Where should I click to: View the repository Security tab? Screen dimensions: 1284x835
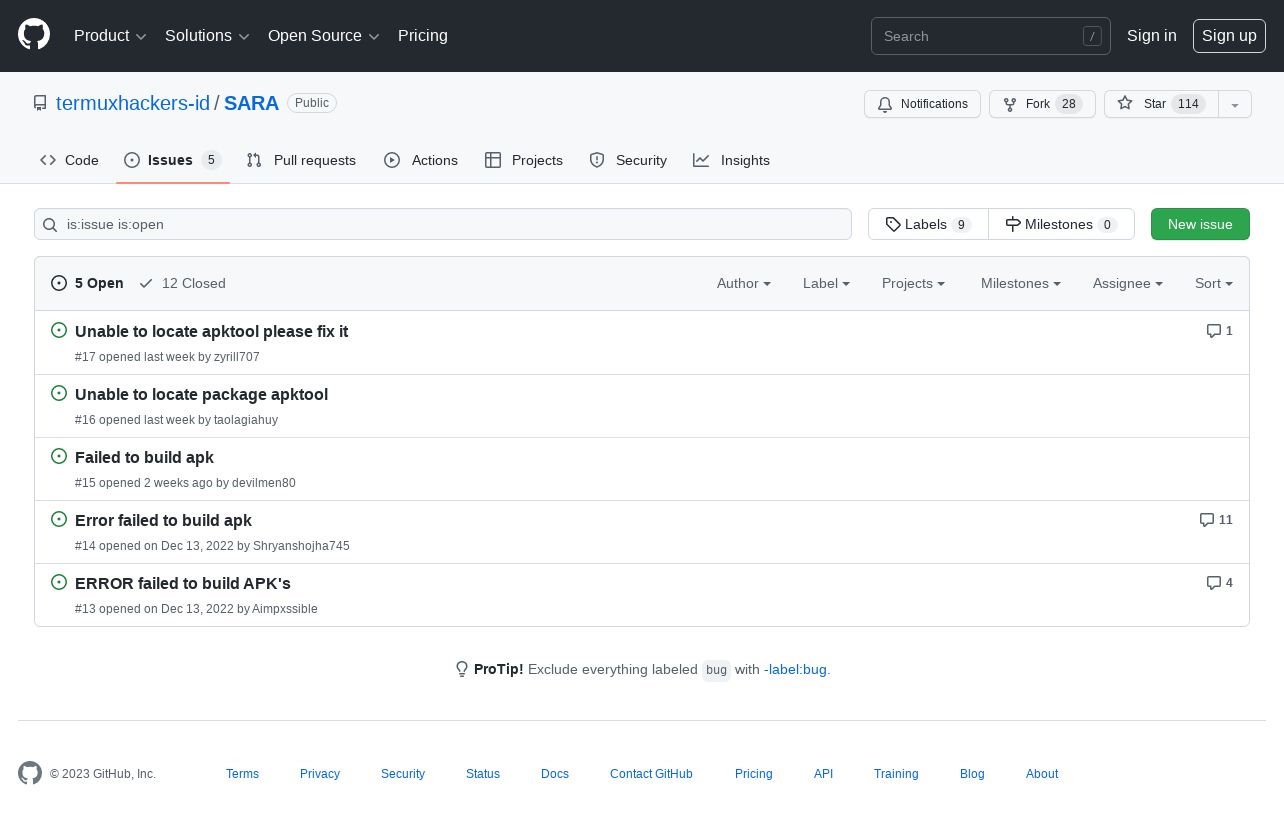[x=628, y=160]
